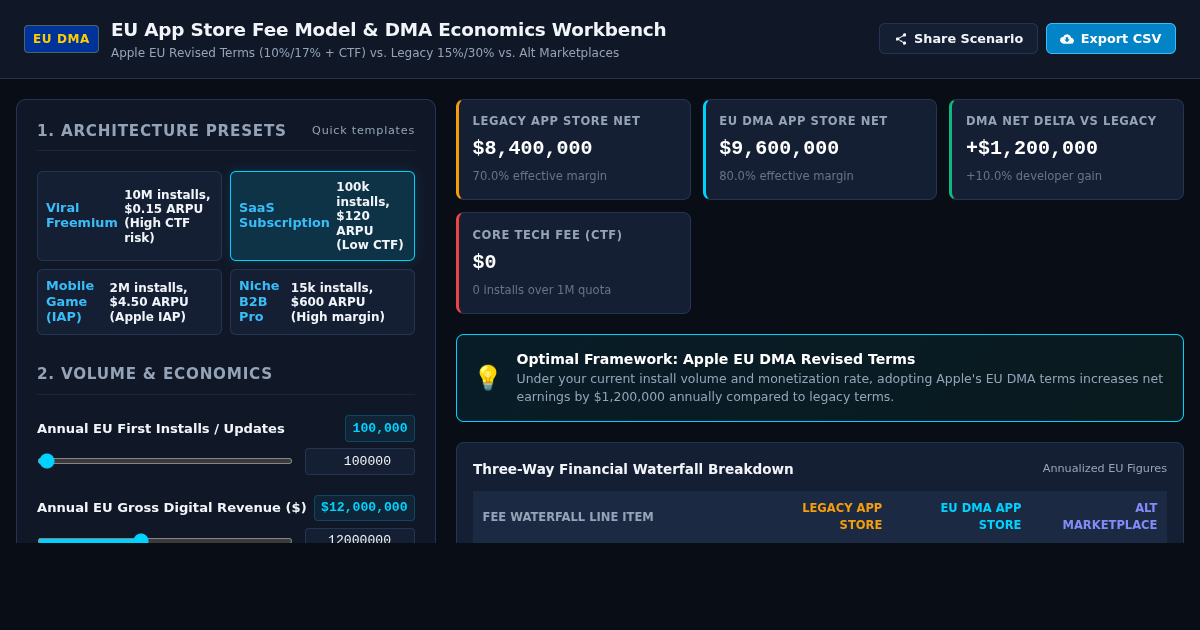Image resolution: width=1200 pixels, height=630 pixels.
Task: Click the 70.0% effective margin text
Action: point(540,176)
